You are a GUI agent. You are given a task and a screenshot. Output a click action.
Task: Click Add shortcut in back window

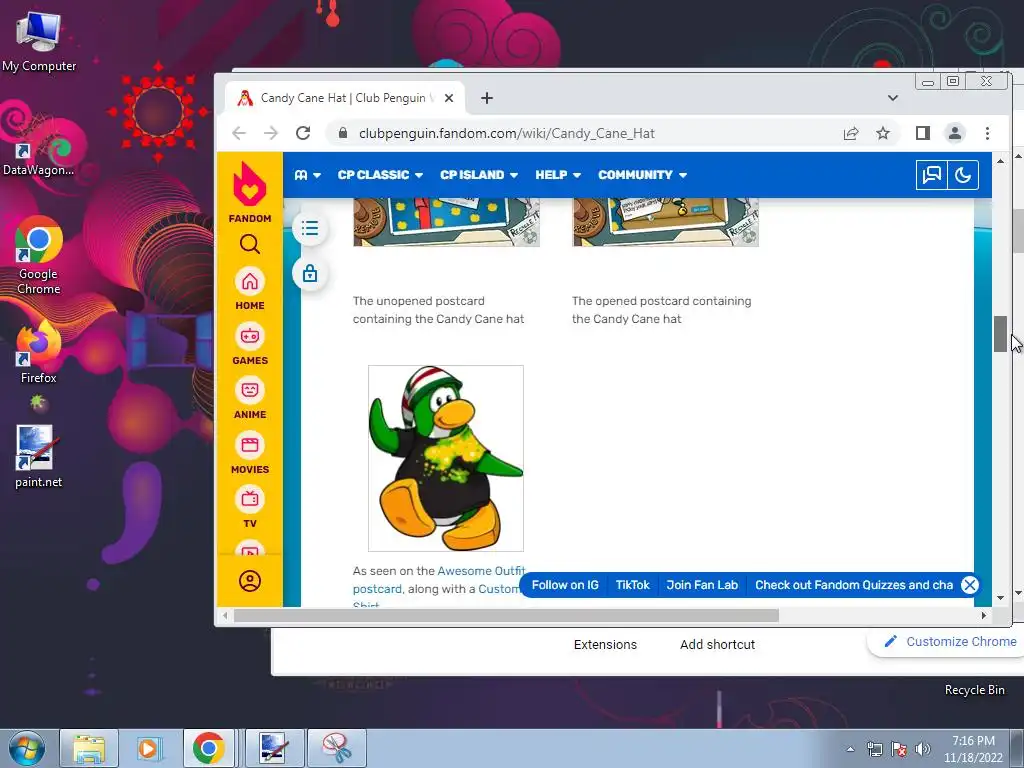pyautogui.click(x=717, y=645)
